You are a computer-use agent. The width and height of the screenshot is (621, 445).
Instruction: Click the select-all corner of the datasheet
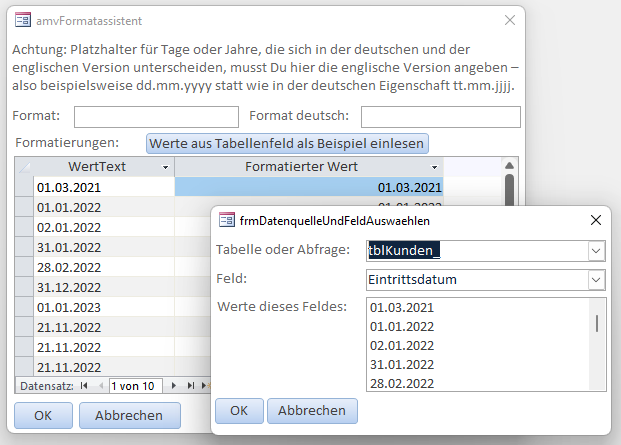pos(24,167)
